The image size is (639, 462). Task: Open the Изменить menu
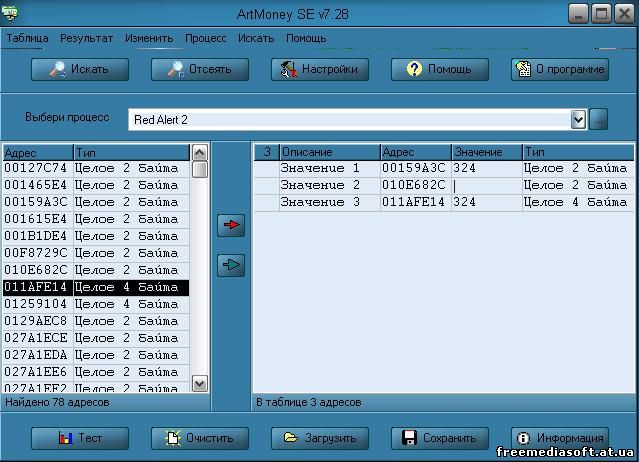click(149, 38)
